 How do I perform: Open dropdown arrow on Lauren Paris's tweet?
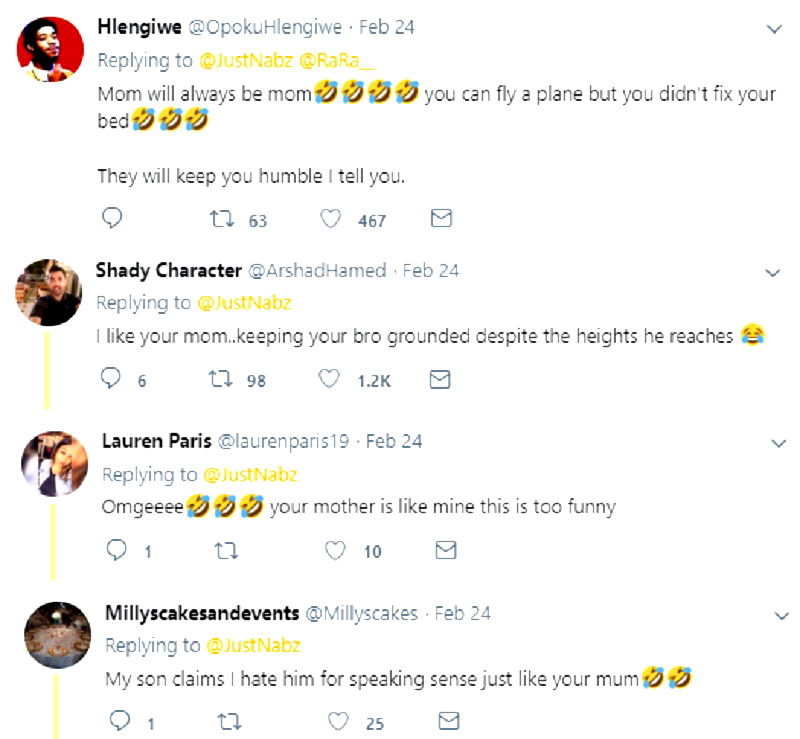click(x=780, y=442)
